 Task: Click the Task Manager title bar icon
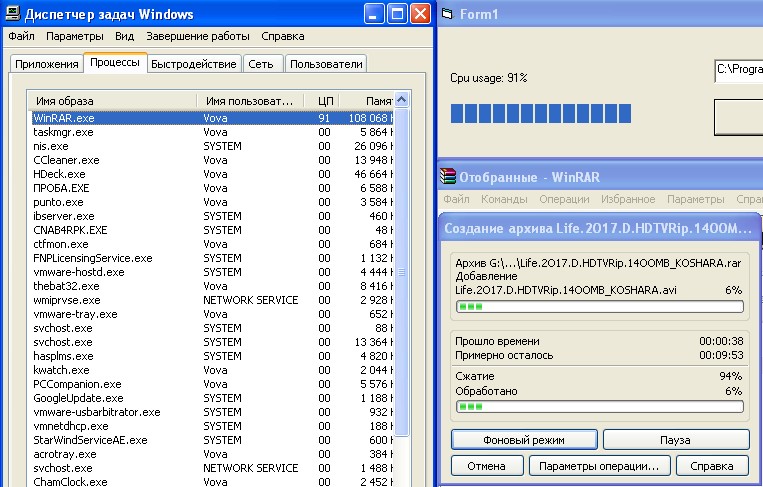(12, 13)
